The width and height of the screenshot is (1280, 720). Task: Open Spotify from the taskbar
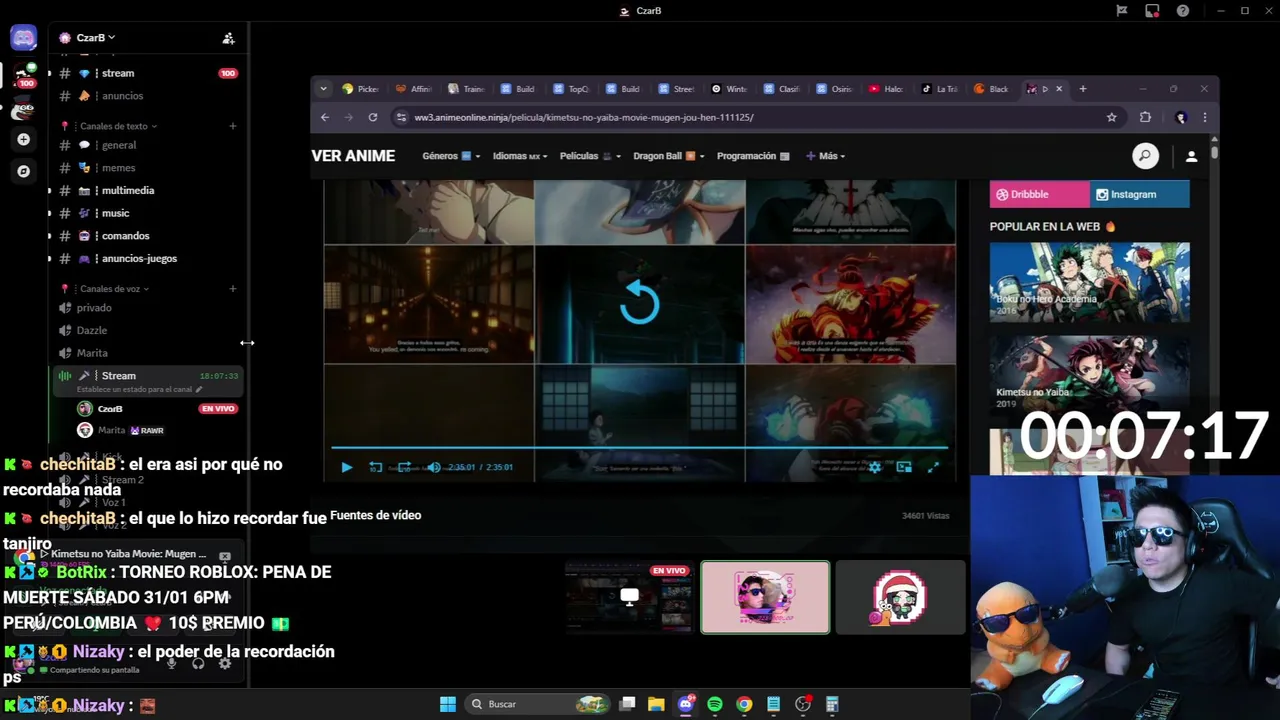pos(714,704)
